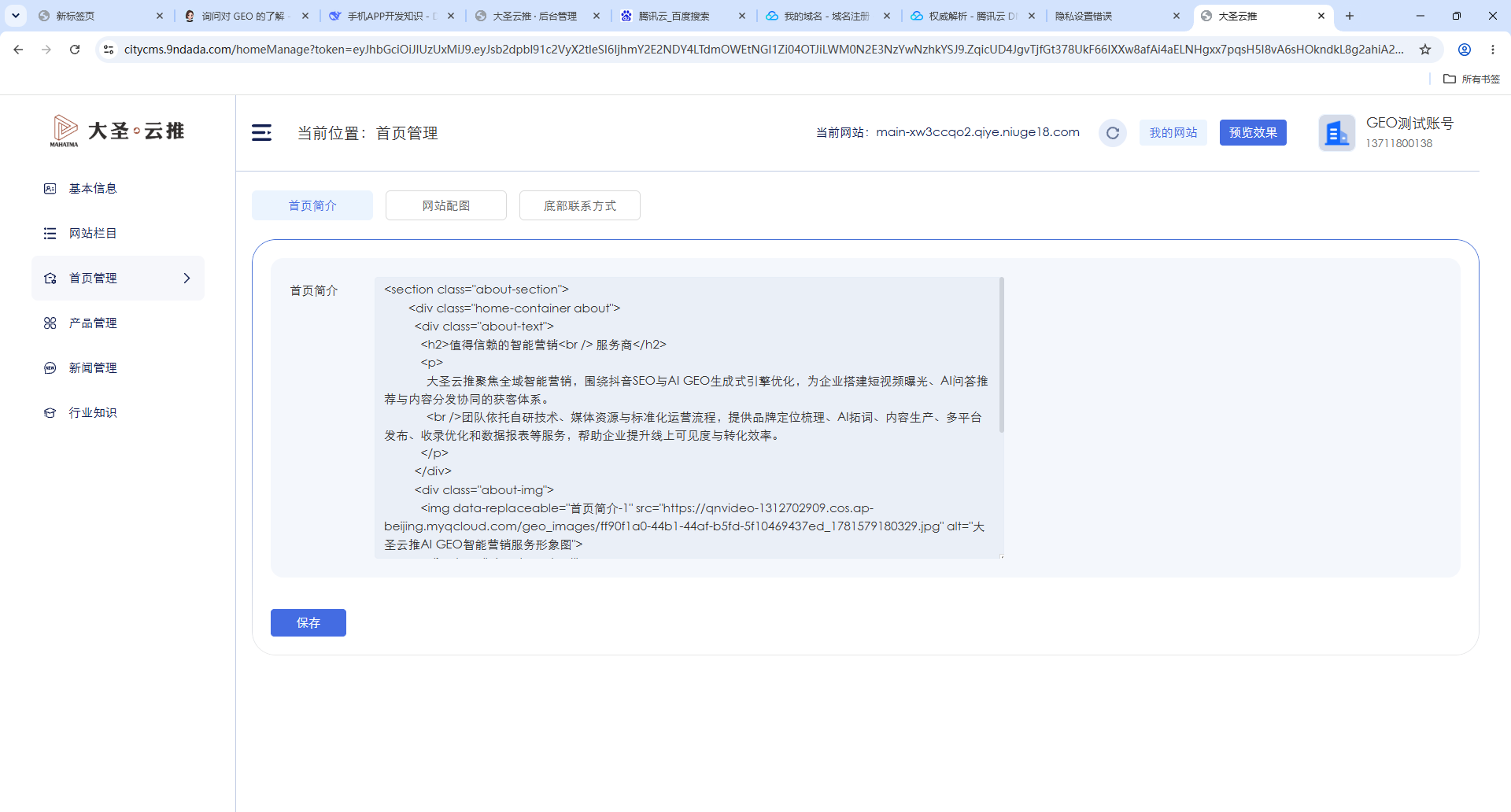
Task: Close the 隐私设置错误 tab
Action: [1177, 16]
